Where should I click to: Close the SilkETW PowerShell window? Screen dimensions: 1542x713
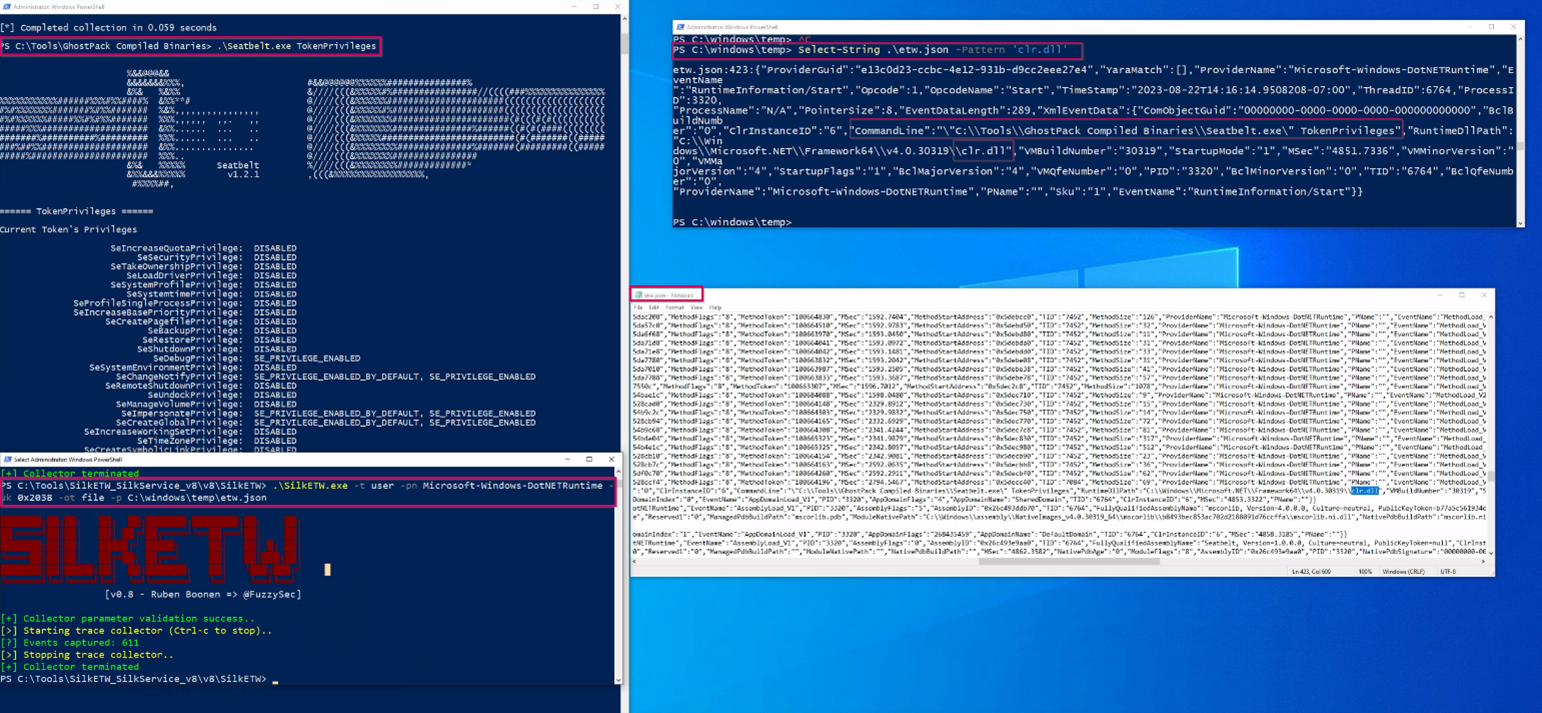611,459
